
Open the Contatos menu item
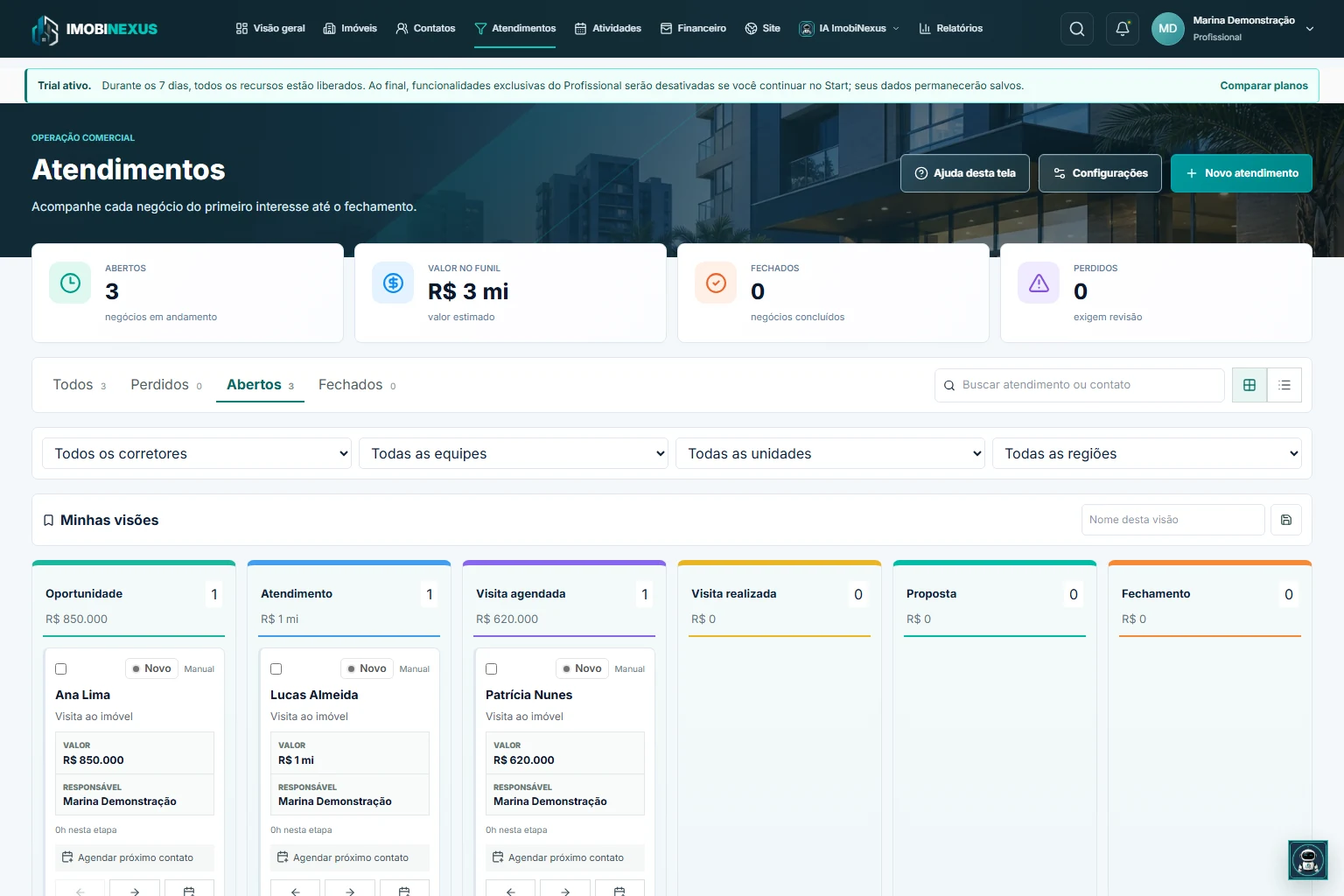click(425, 29)
